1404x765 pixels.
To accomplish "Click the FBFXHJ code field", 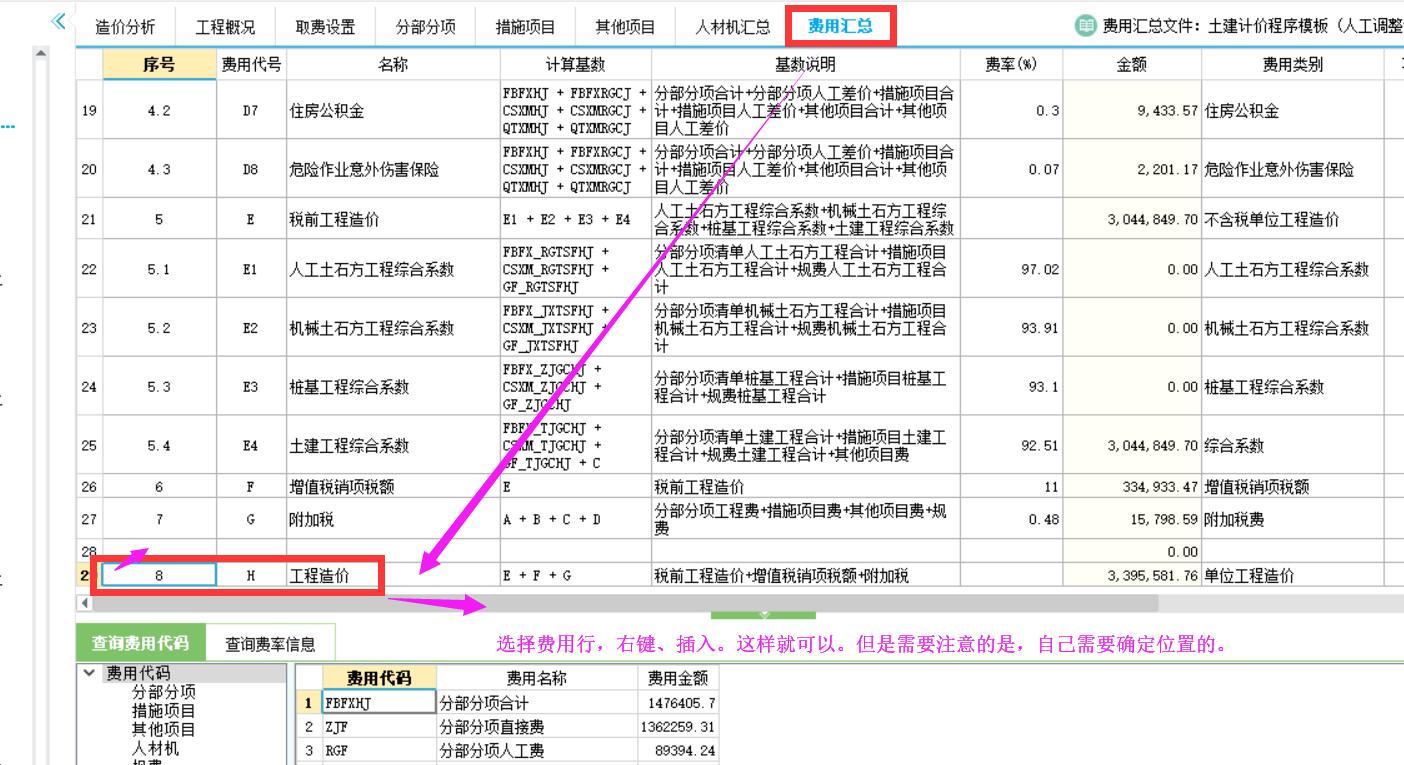I will pos(379,703).
